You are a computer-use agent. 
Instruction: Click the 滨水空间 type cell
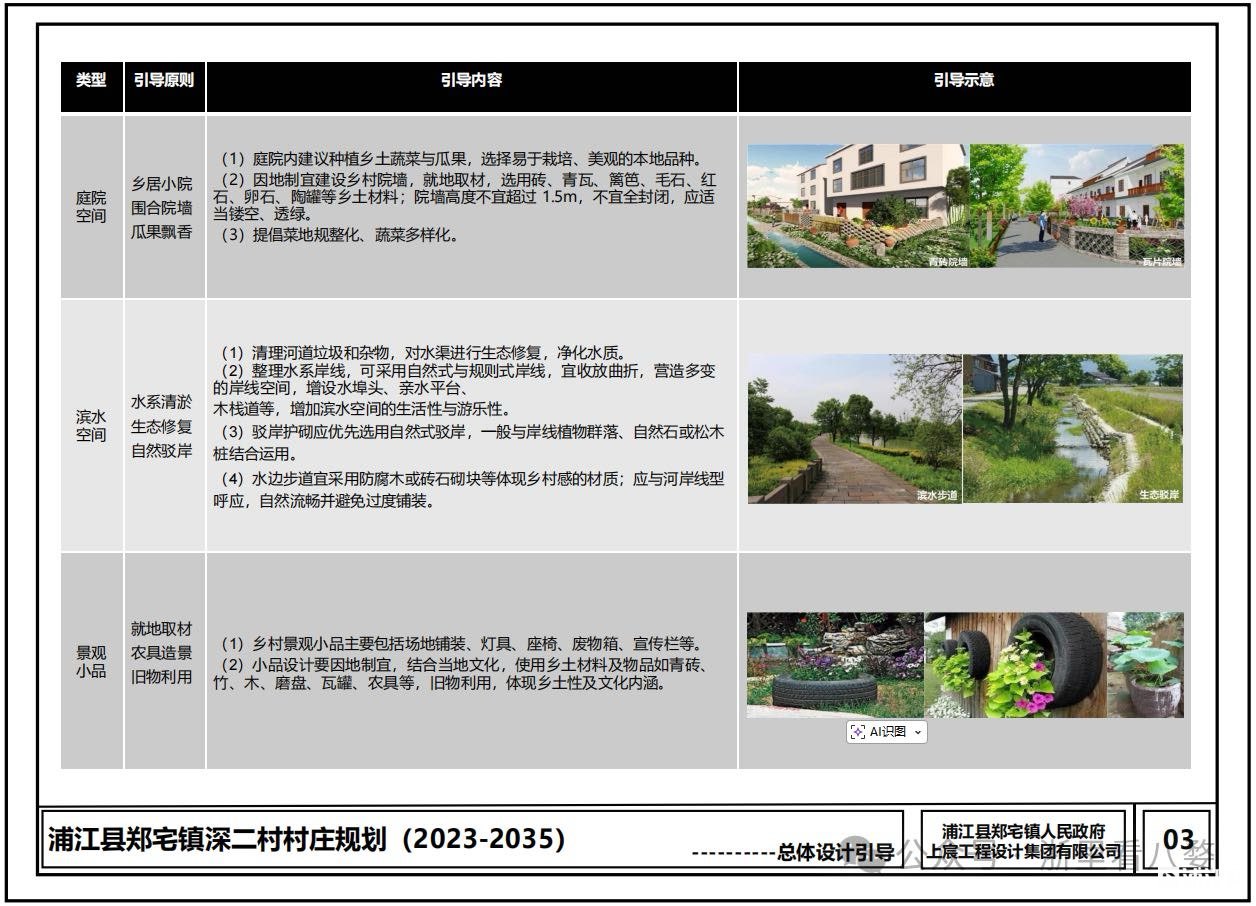pyautogui.click(x=91, y=426)
